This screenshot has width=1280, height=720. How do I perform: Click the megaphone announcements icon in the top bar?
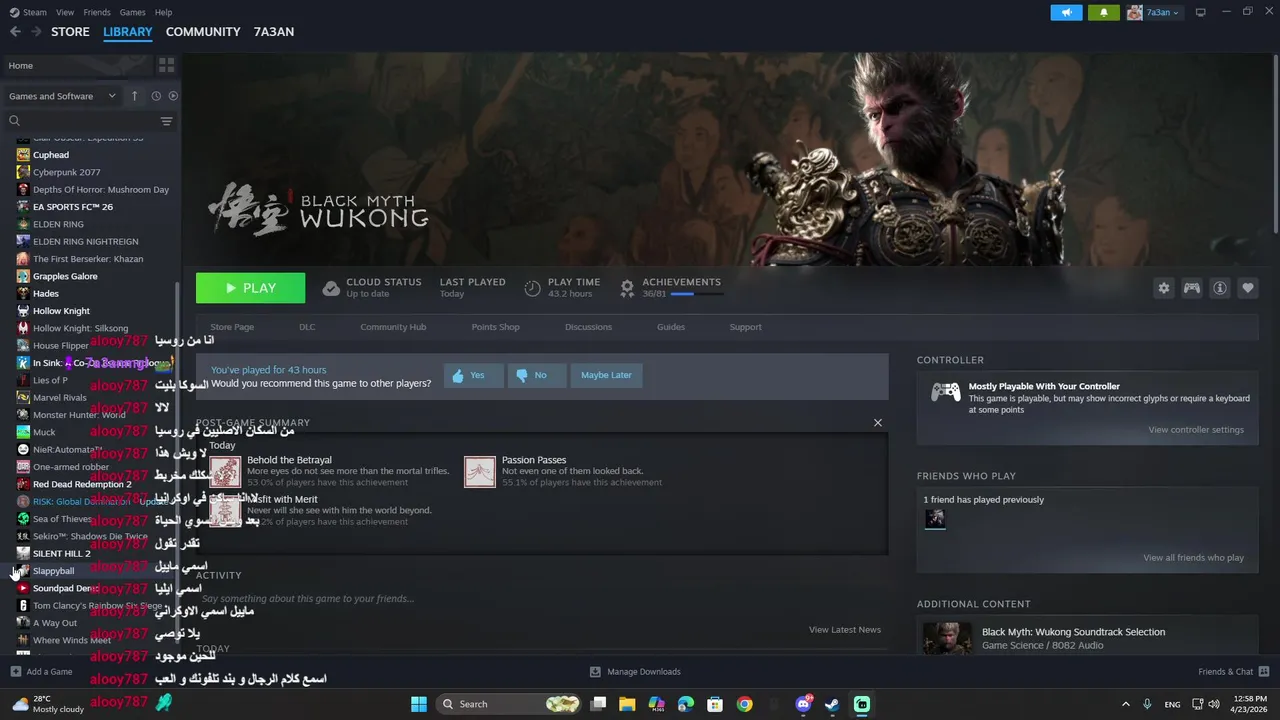[1067, 12]
